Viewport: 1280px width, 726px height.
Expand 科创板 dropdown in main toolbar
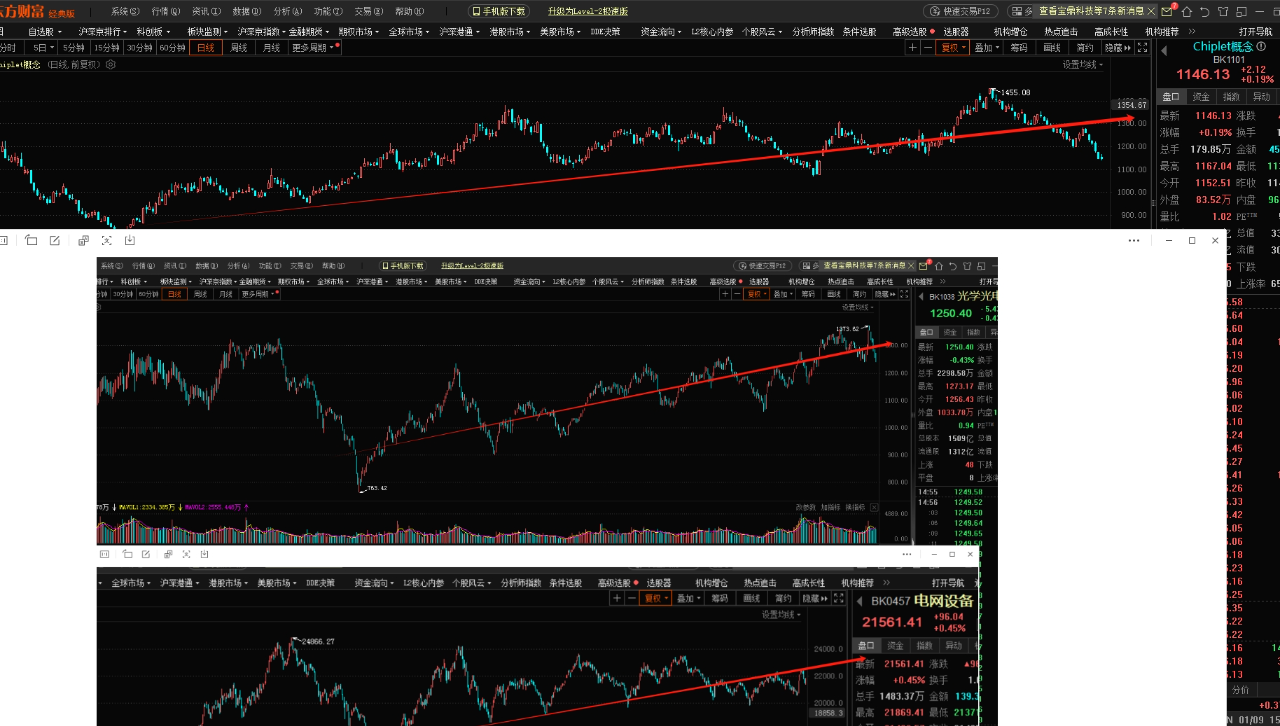[x=156, y=31]
